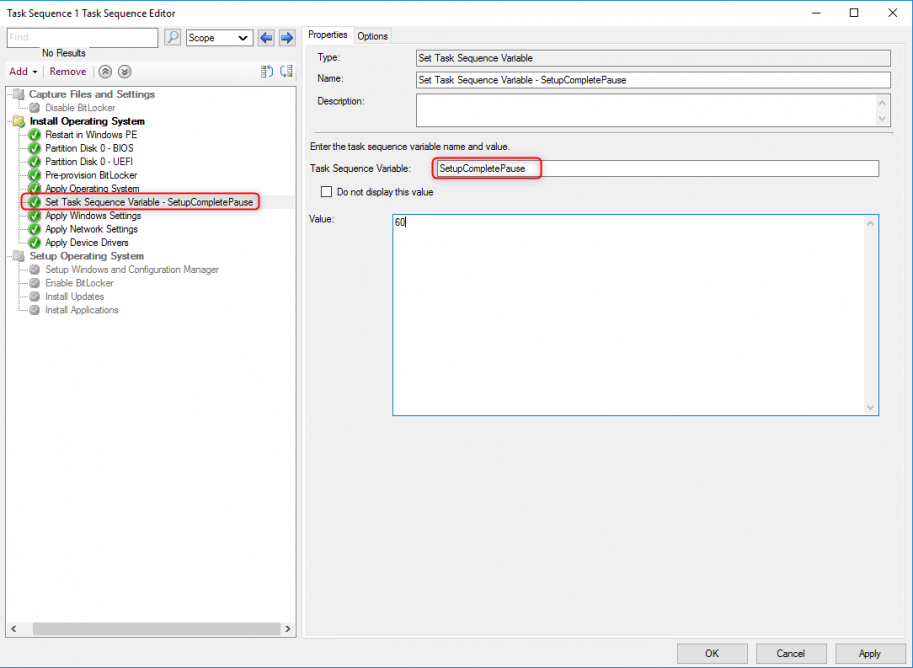
Task: Move the selected step down with the chevron icon
Action: pyautogui.click(x=124, y=71)
